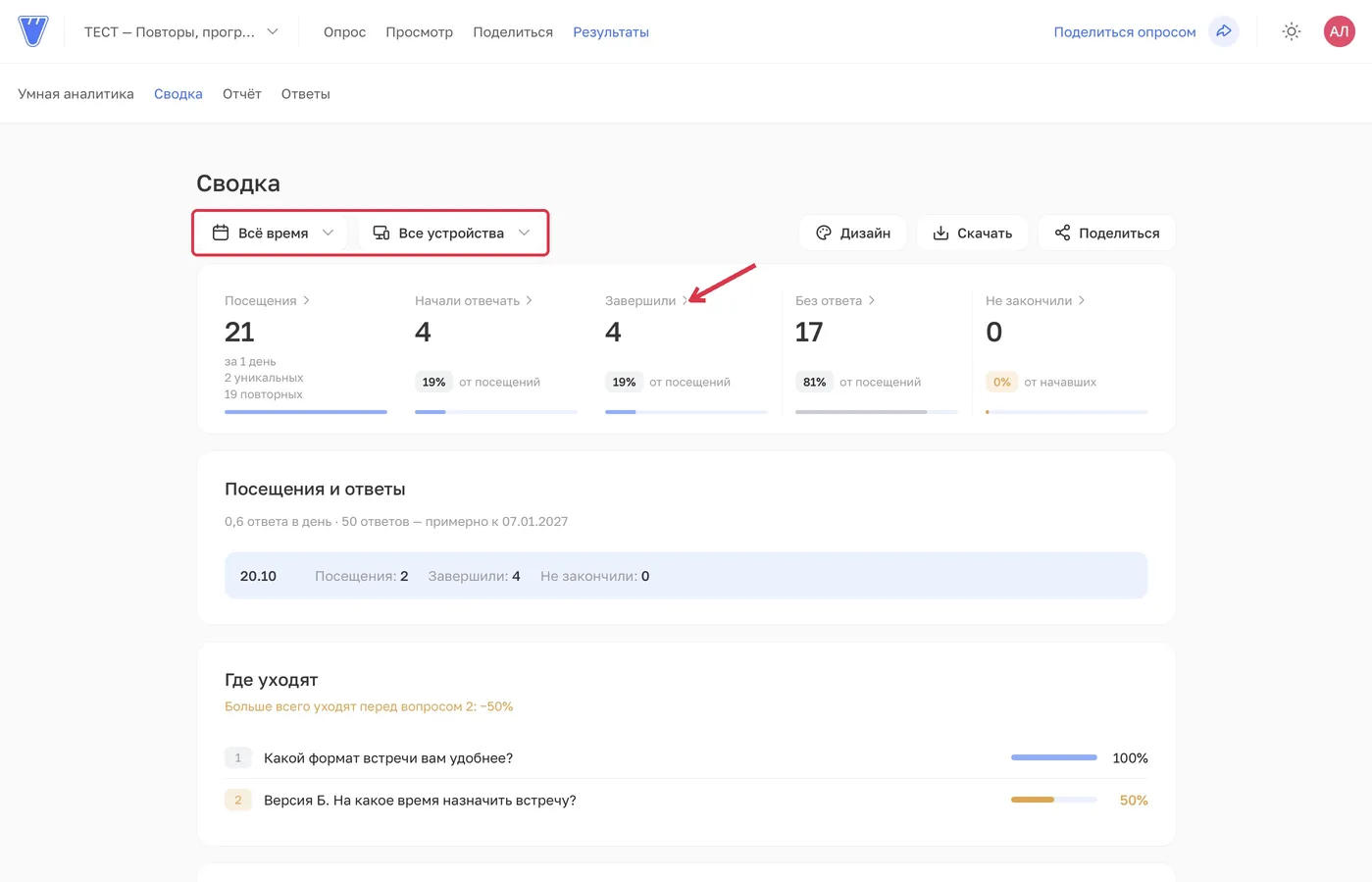This screenshot has height=882, width=1372.
Task: Open Не закончили details chevron
Action: point(1081,300)
